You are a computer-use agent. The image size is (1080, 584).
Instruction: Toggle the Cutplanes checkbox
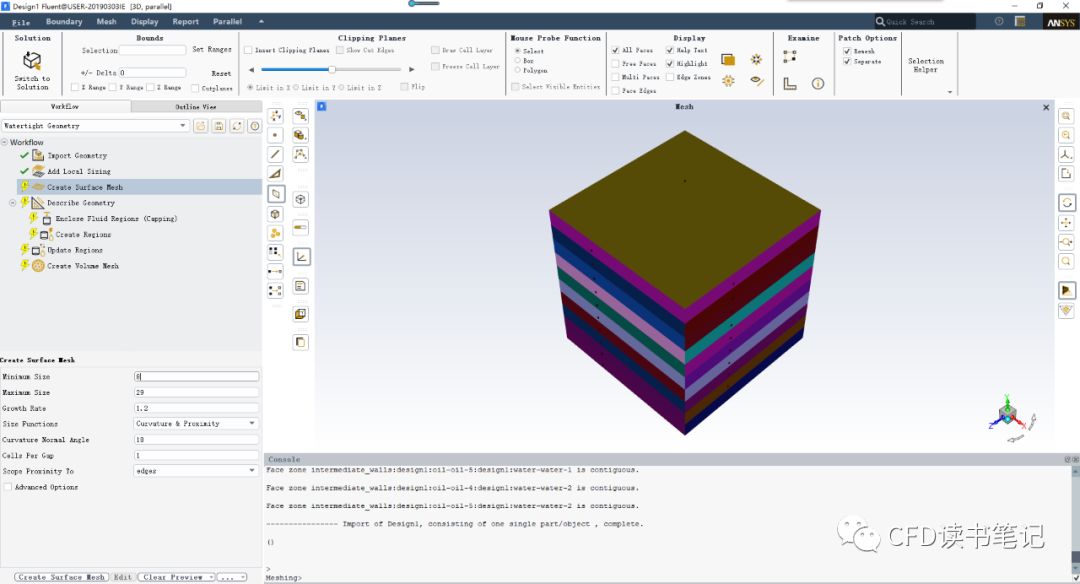tap(195, 88)
